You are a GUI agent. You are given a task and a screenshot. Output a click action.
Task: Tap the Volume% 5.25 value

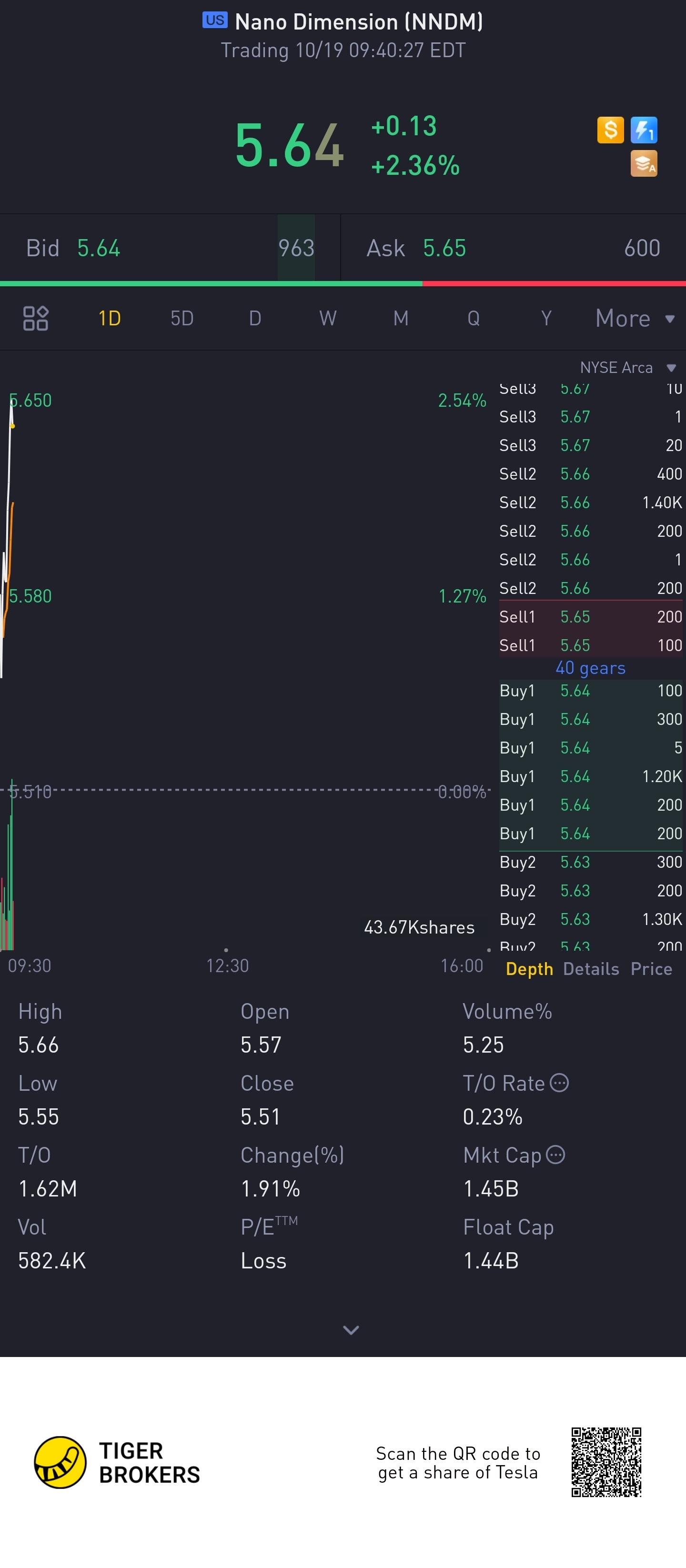(x=484, y=1045)
